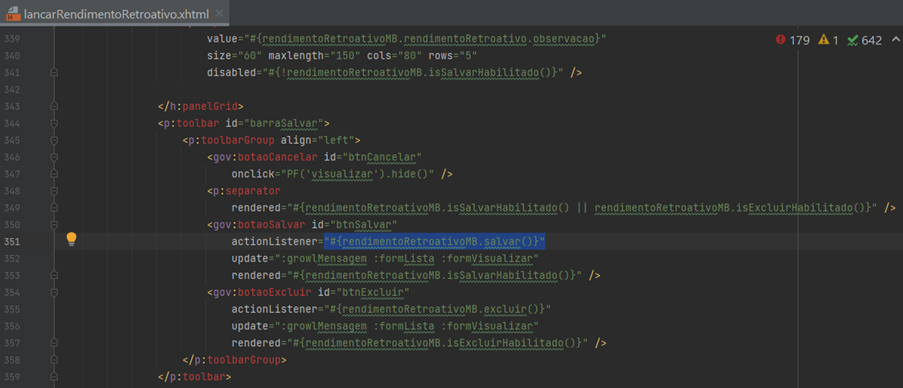Fold the gov:botaoCancelar tag at line 346
Image resolution: width=903 pixels, height=388 pixels.
[x=54, y=157]
